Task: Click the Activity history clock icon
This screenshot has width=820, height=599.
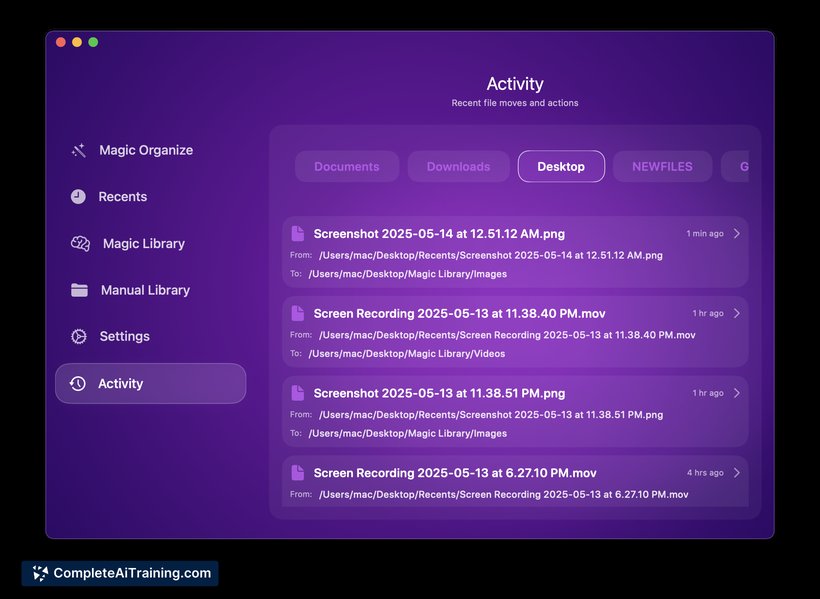Action: (x=78, y=383)
